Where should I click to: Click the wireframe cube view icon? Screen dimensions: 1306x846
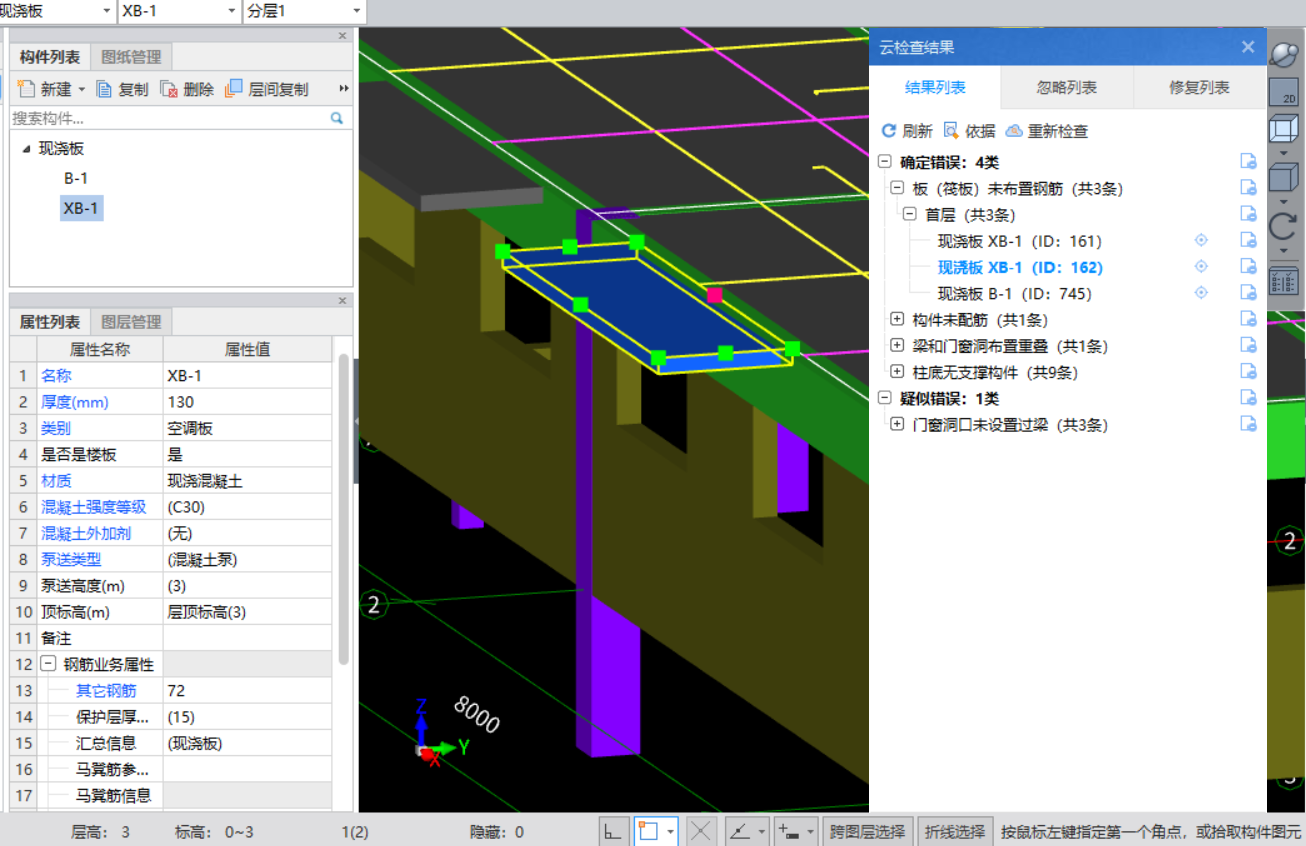tap(1283, 130)
